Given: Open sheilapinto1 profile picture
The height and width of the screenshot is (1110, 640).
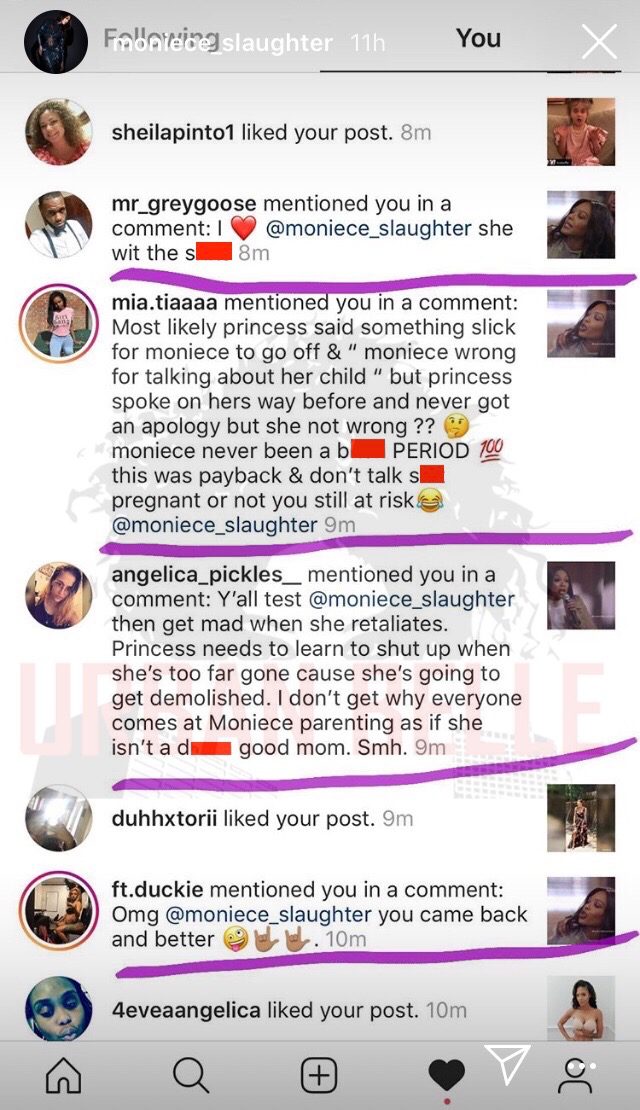Looking at the screenshot, I should (x=59, y=132).
